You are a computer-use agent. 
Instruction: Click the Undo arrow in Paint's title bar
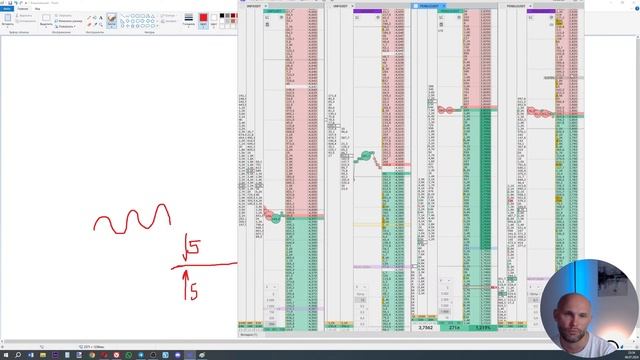[16, 3]
